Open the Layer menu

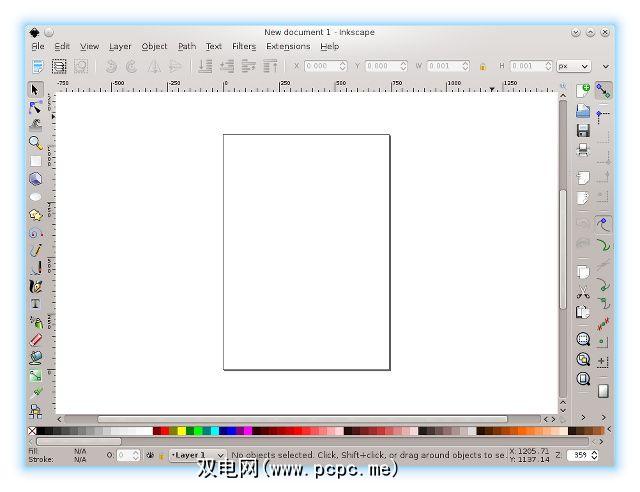[x=120, y=47]
